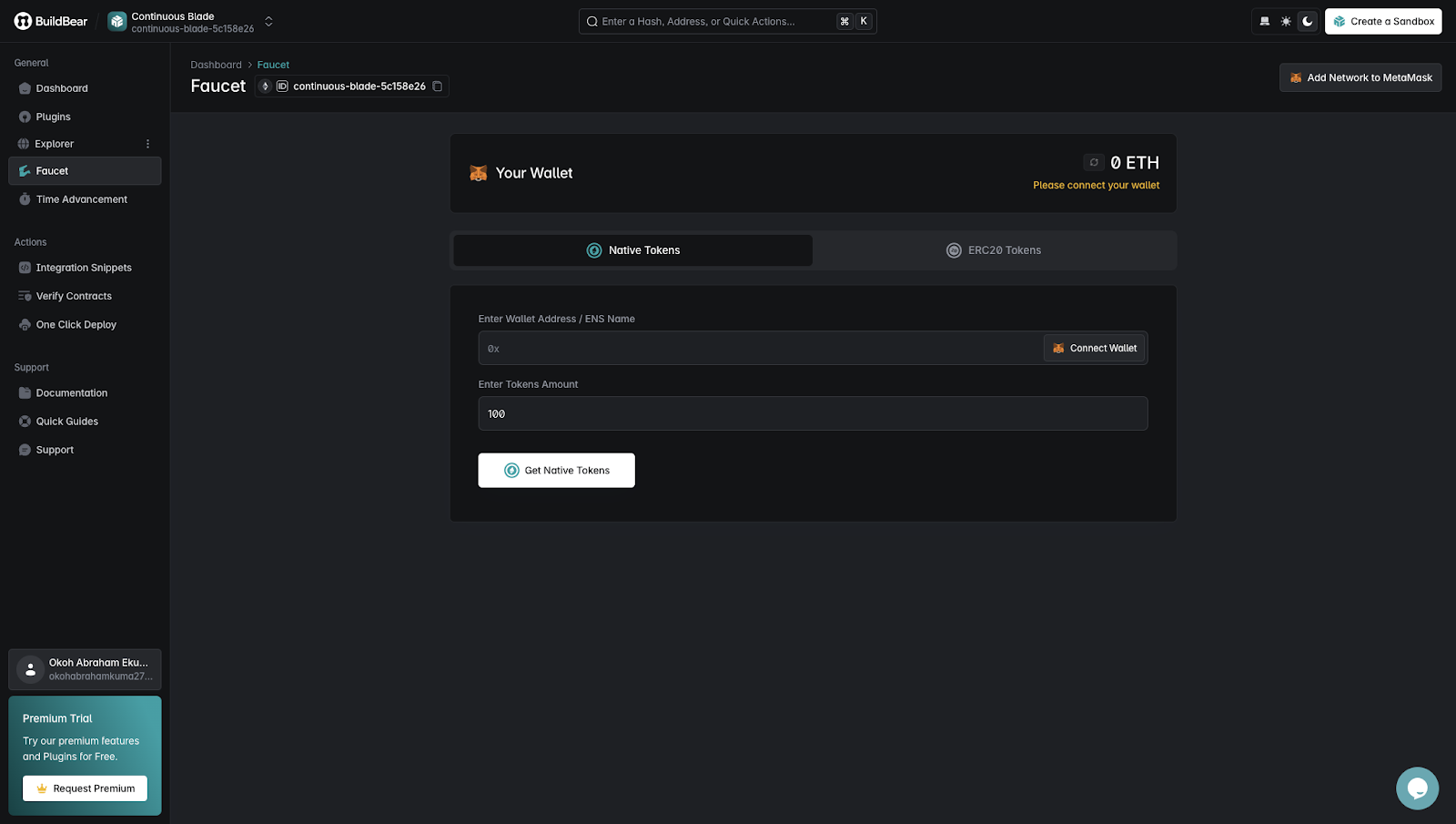
Task: Open the Explorer three-dot options menu
Action: coord(147,144)
